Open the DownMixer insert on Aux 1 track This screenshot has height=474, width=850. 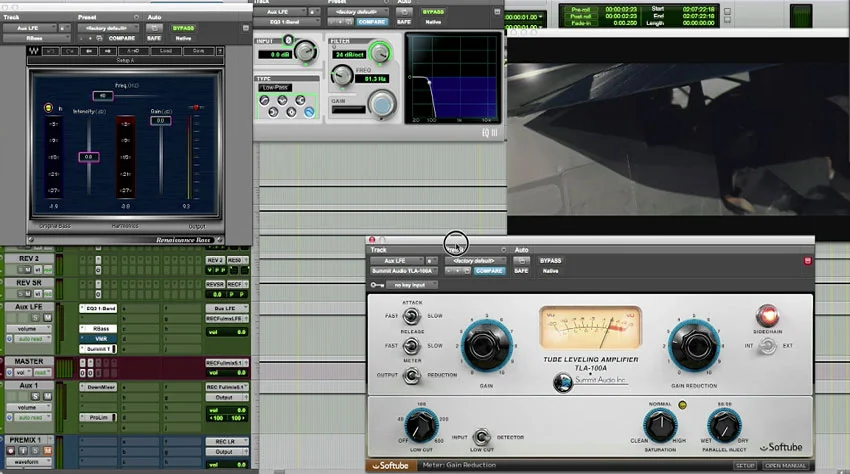point(98,387)
